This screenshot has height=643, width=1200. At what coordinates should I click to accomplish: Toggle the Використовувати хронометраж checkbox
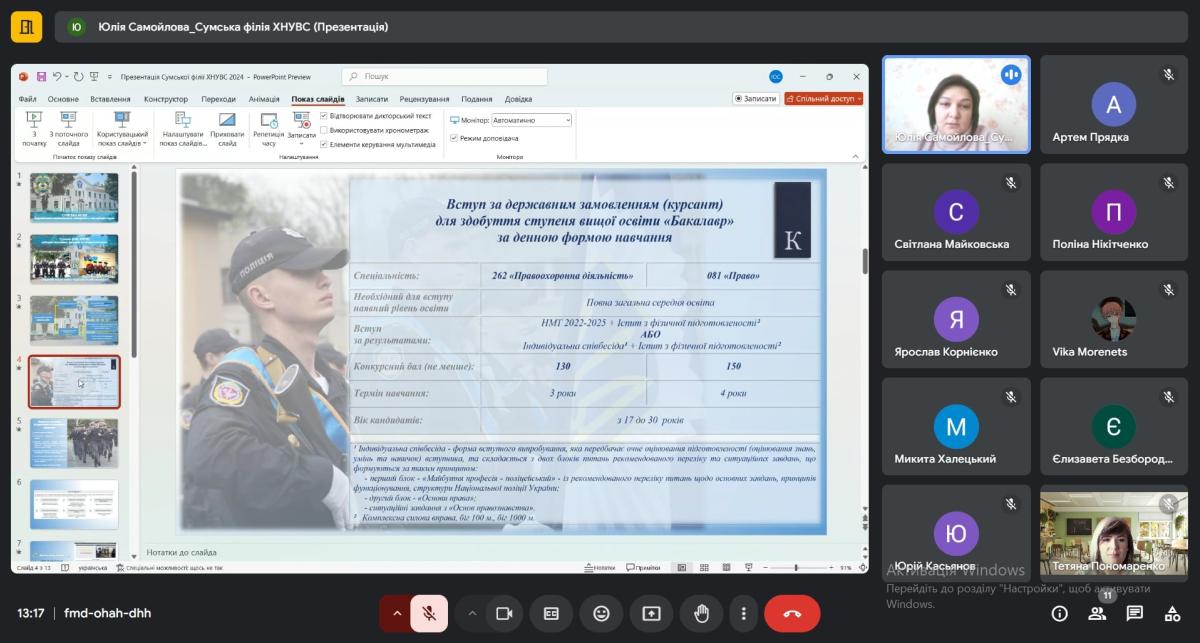[324, 130]
